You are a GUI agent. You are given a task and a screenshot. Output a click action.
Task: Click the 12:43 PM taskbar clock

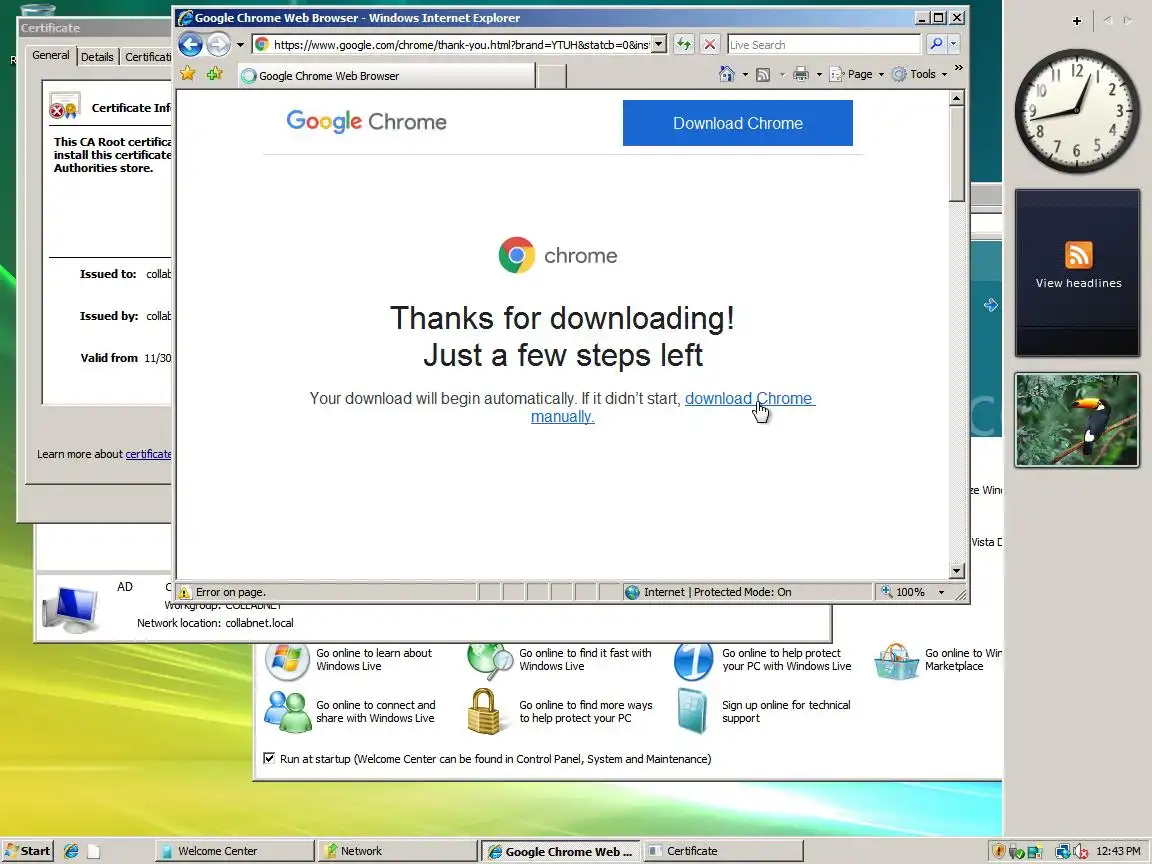click(1118, 851)
